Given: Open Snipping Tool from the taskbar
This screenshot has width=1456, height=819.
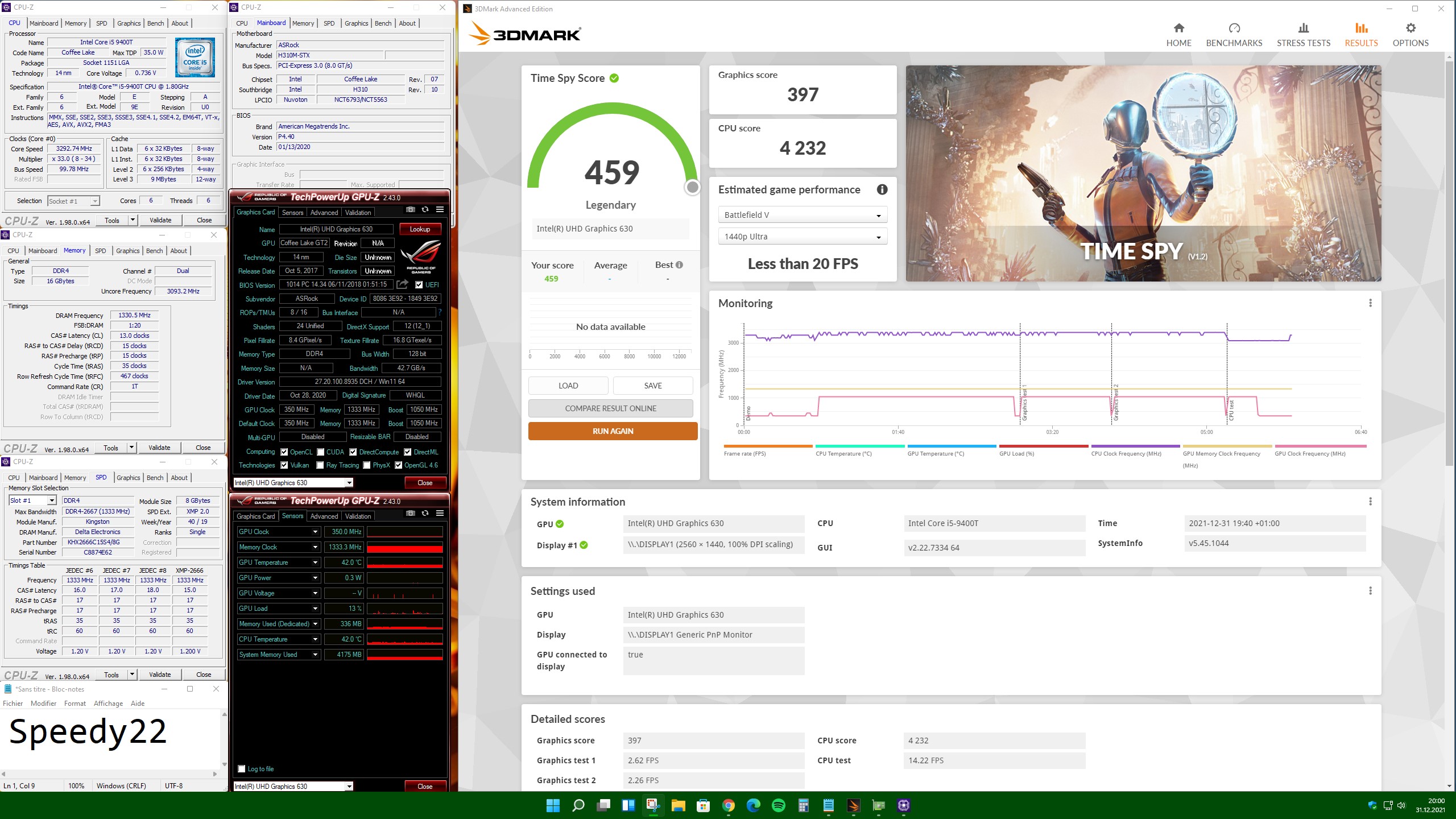Looking at the screenshot, I should (653, 805).
